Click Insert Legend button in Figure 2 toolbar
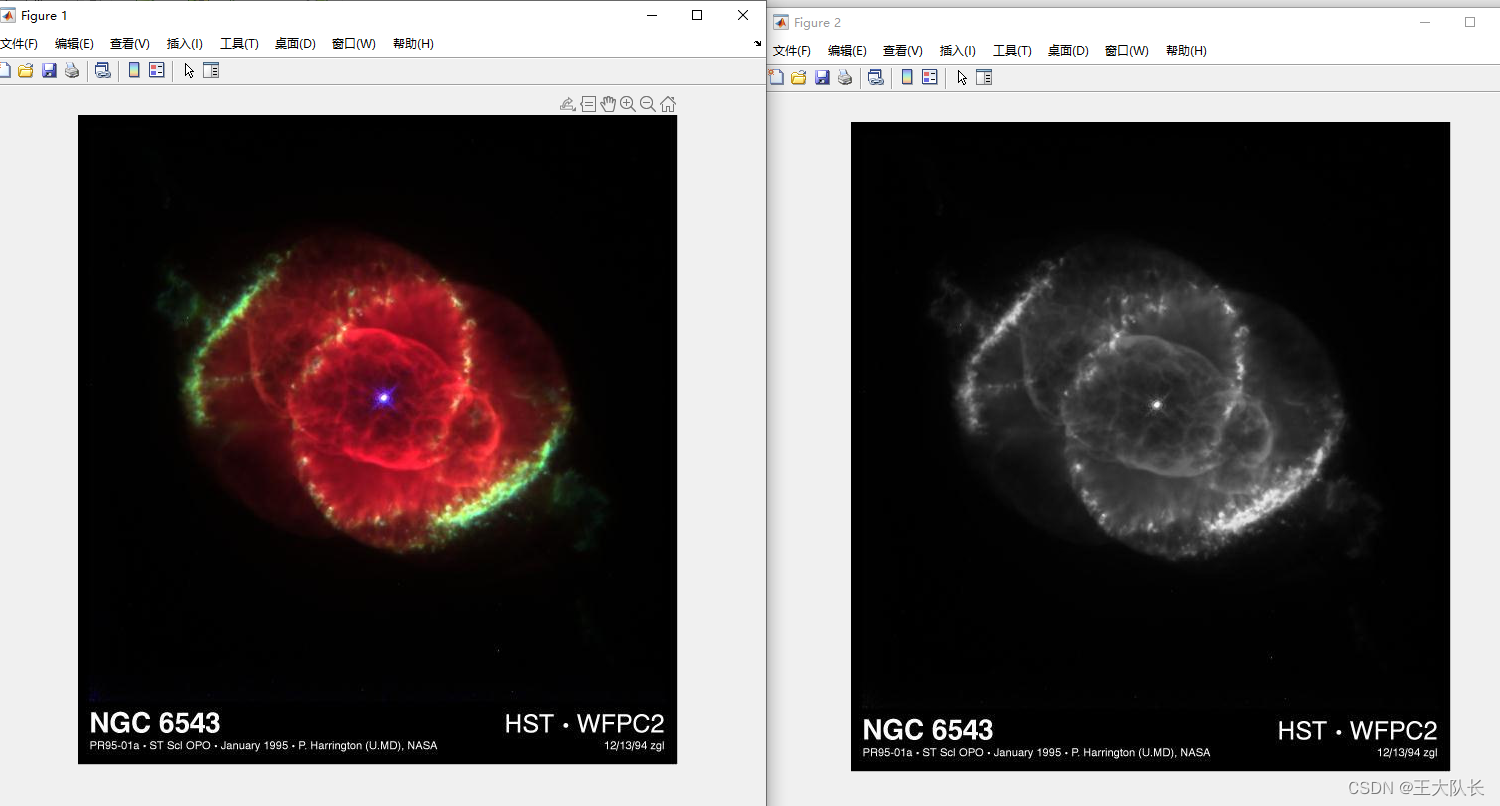1500x806 pixels. [x=930, y=78]
